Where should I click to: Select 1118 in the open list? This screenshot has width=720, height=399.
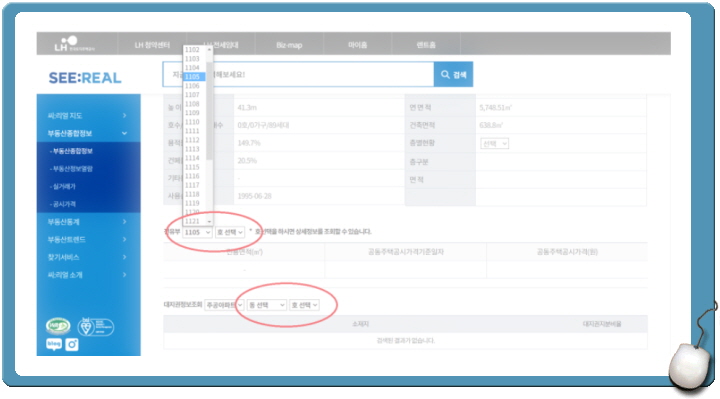pos(194,194)
